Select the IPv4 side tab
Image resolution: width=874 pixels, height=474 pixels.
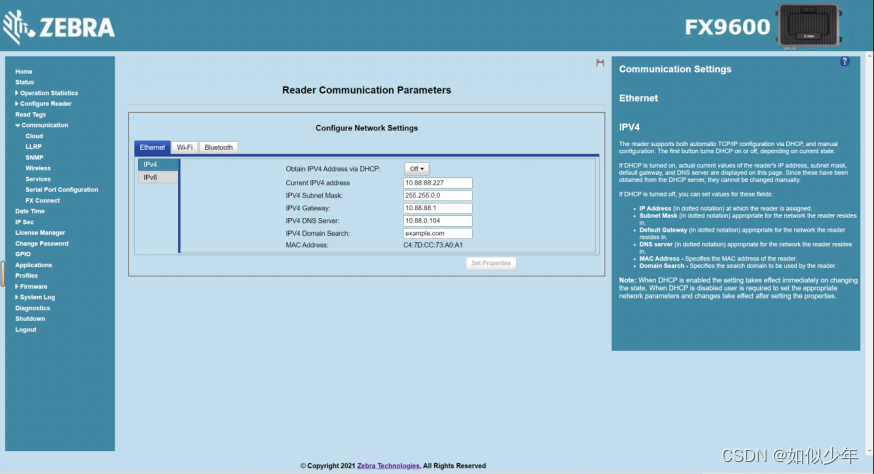158,165
